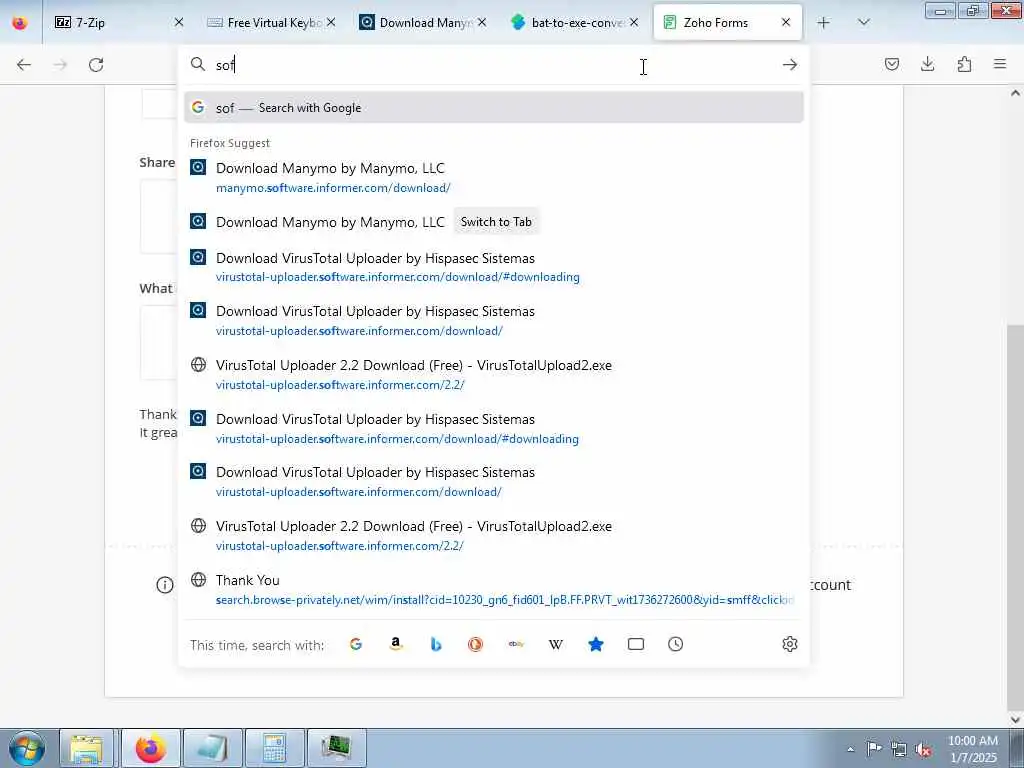Search this time with Google
Image resolution: width=1024 pixels, height=768 pixels.
click(356, 645)
